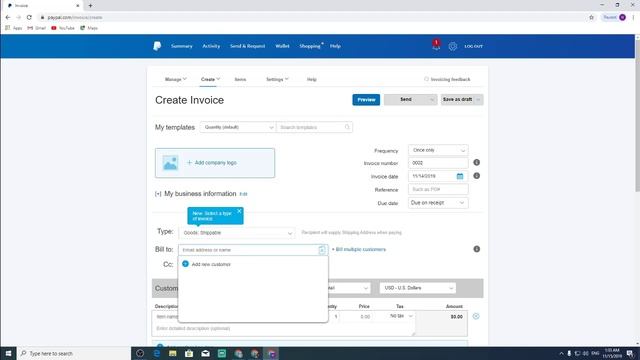Open the Manage menu
The width and height of the screenshot is (640, 360).
176,79
